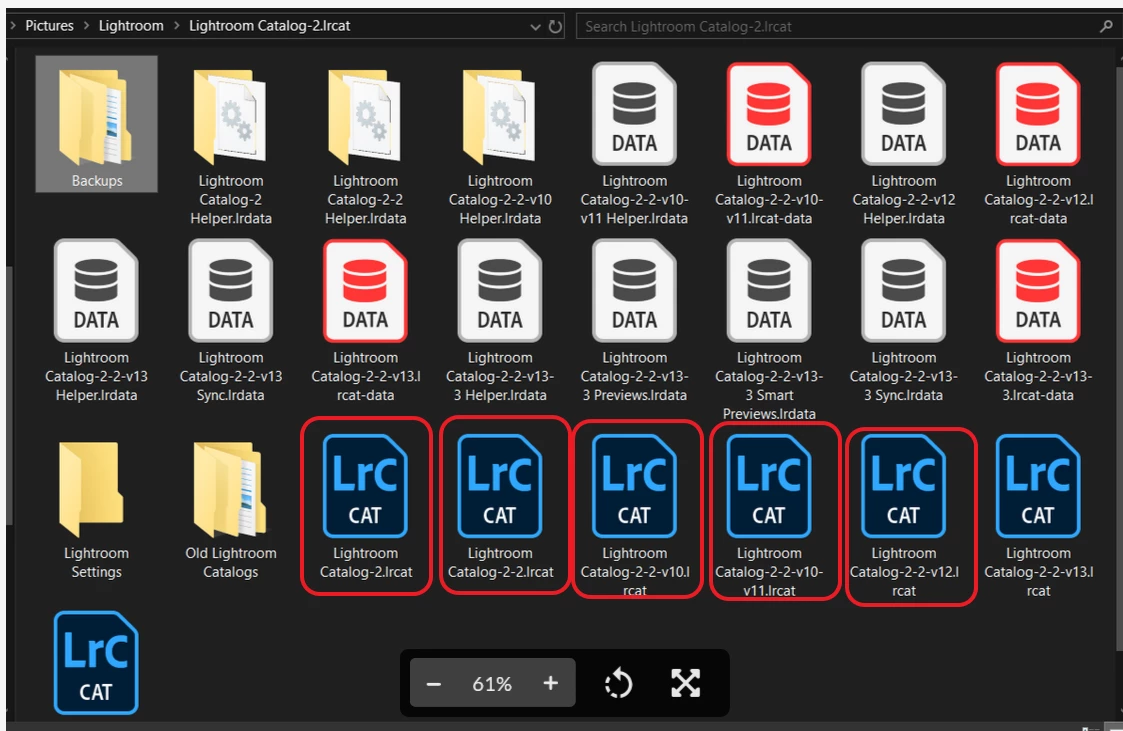Select red Lightroom Catalog-2-2-v13-3.lrcat-data file
This screenshot has height=731, width=1123.
(x=1038, y=322)
